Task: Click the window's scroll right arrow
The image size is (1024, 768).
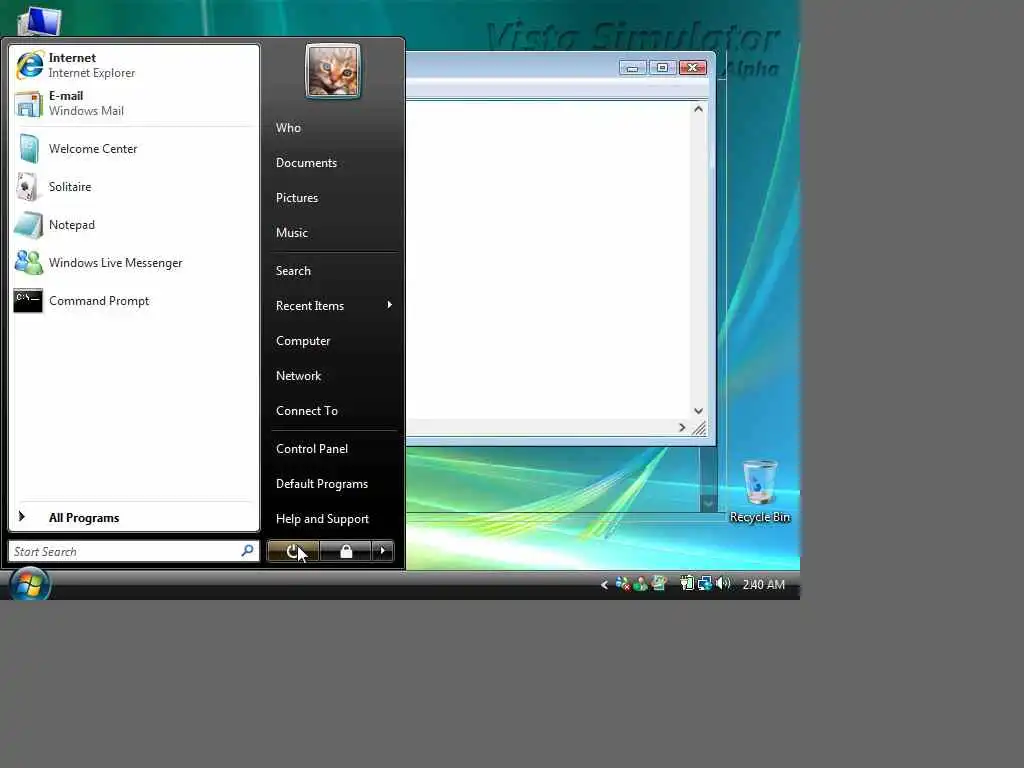Action: coord(682,428)
